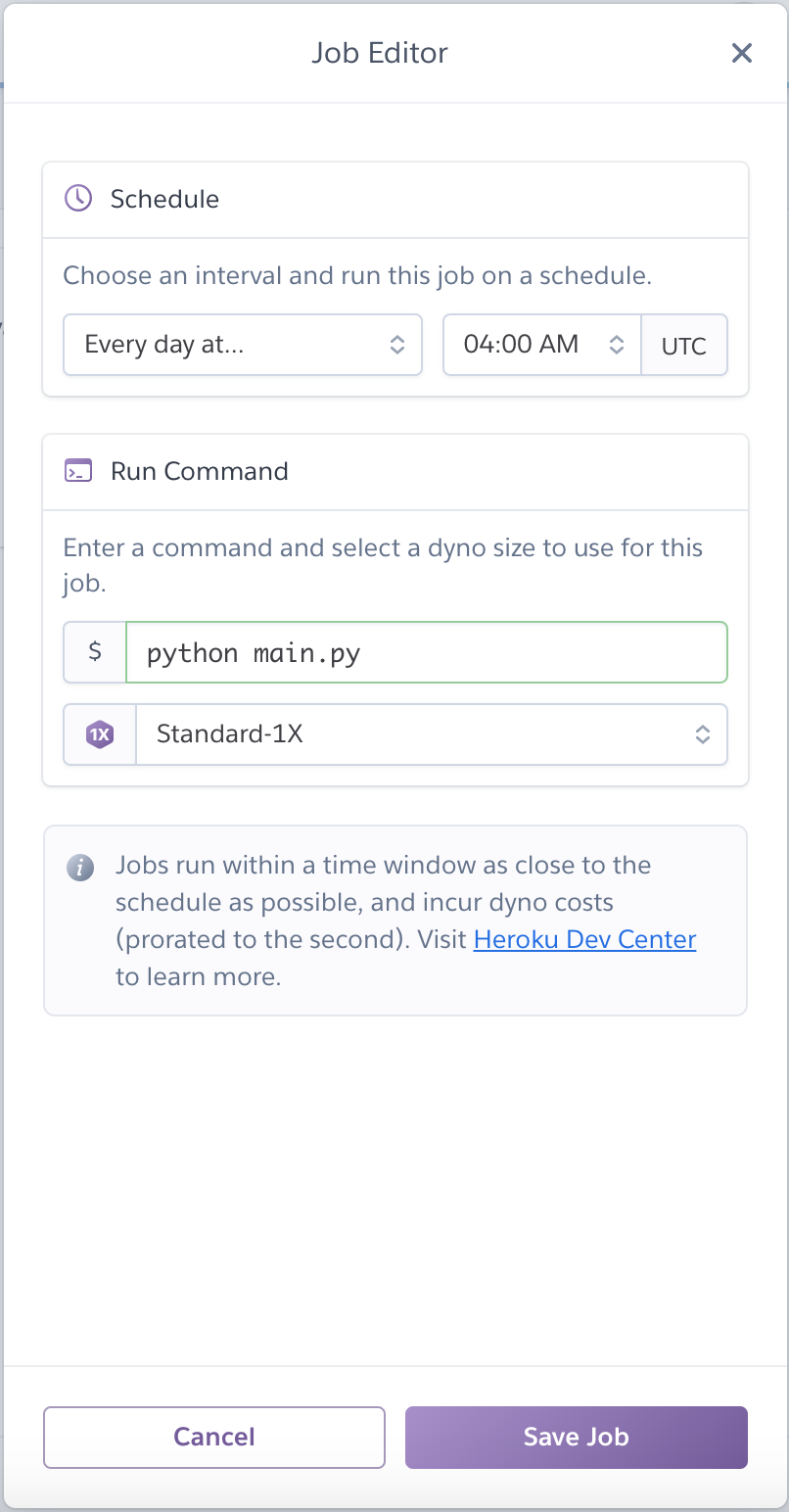Close the Job Editor dialog
The height and width of the screenshot is (1512, 789).
tap(742, 54)
